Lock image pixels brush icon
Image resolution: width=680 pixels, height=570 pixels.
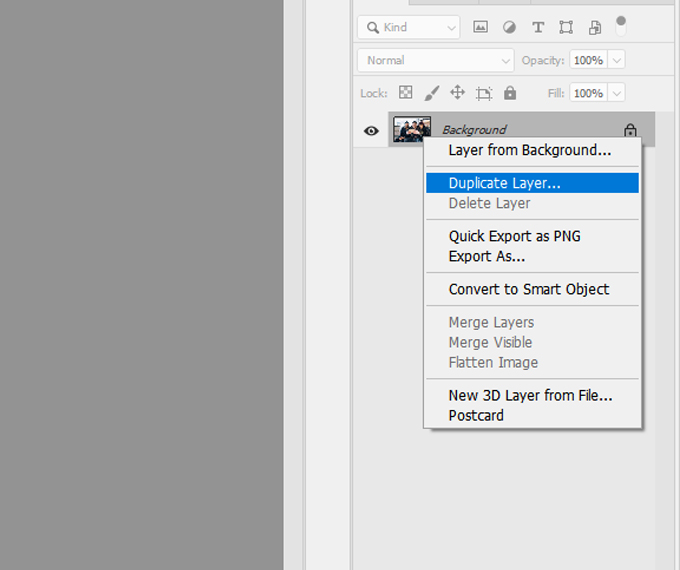click(x=432, y=93)
